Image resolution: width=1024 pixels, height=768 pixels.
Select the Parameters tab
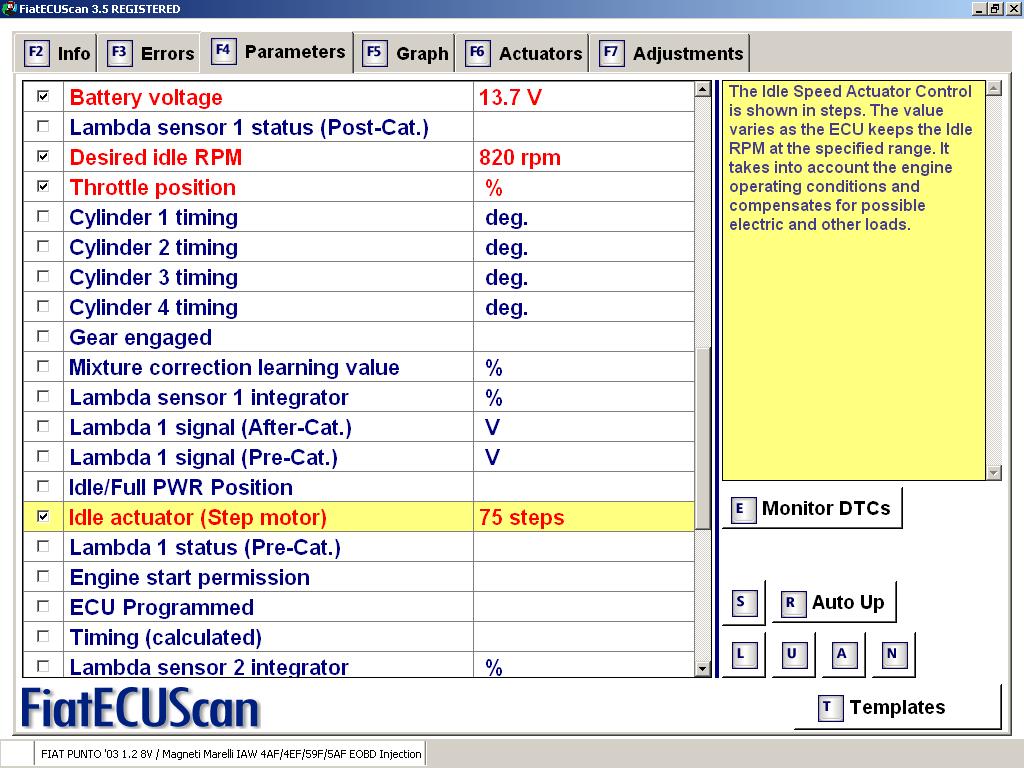coord(278,52)
